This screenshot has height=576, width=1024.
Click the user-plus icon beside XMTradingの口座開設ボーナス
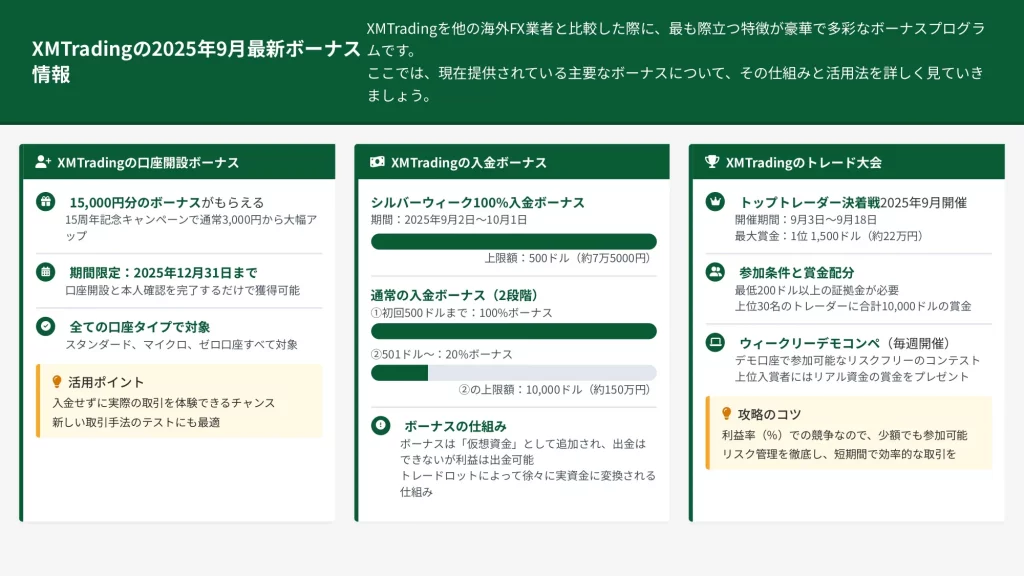pyautogui.click(x=43, y=162)
